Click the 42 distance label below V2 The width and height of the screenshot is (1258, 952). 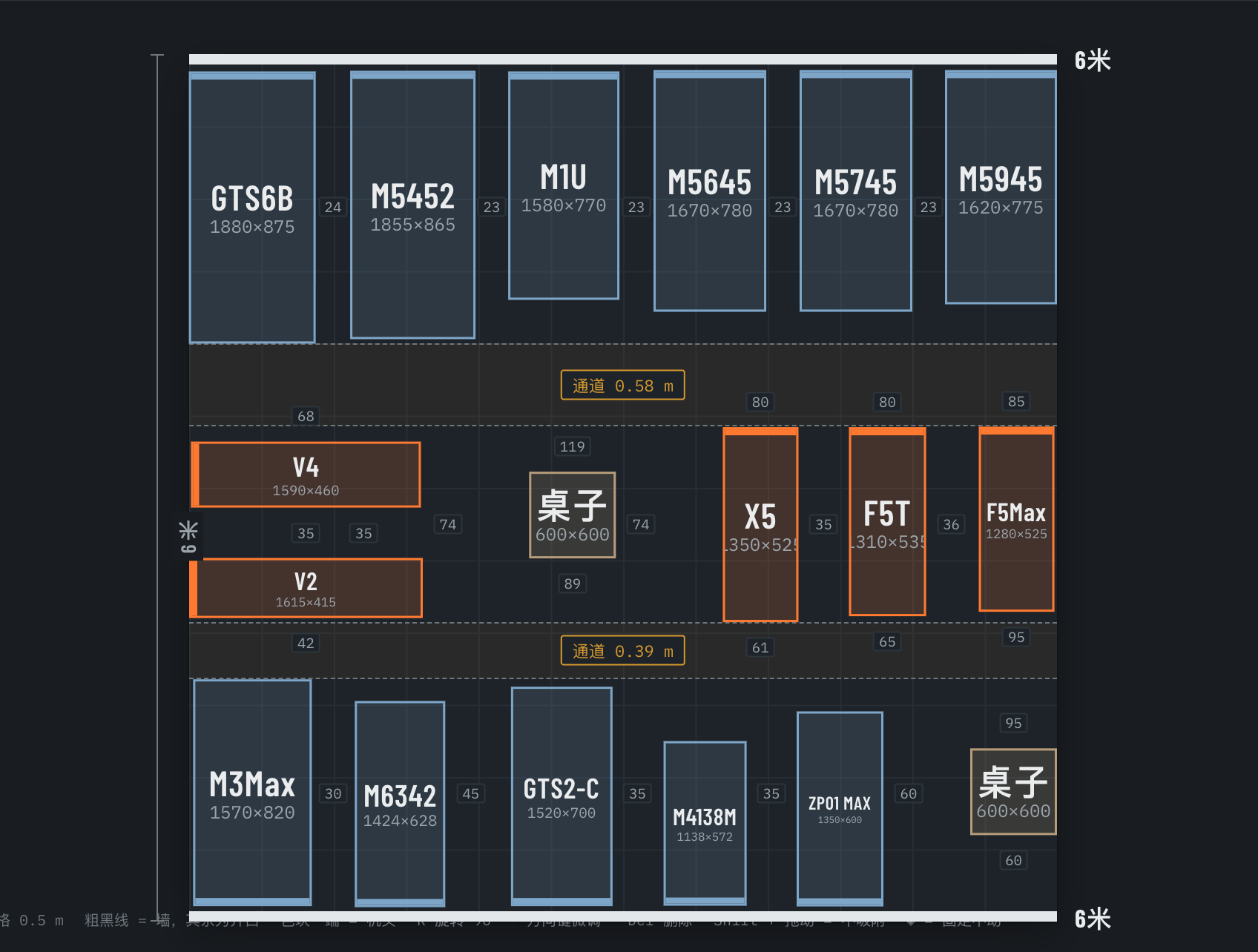coord(306,643)
